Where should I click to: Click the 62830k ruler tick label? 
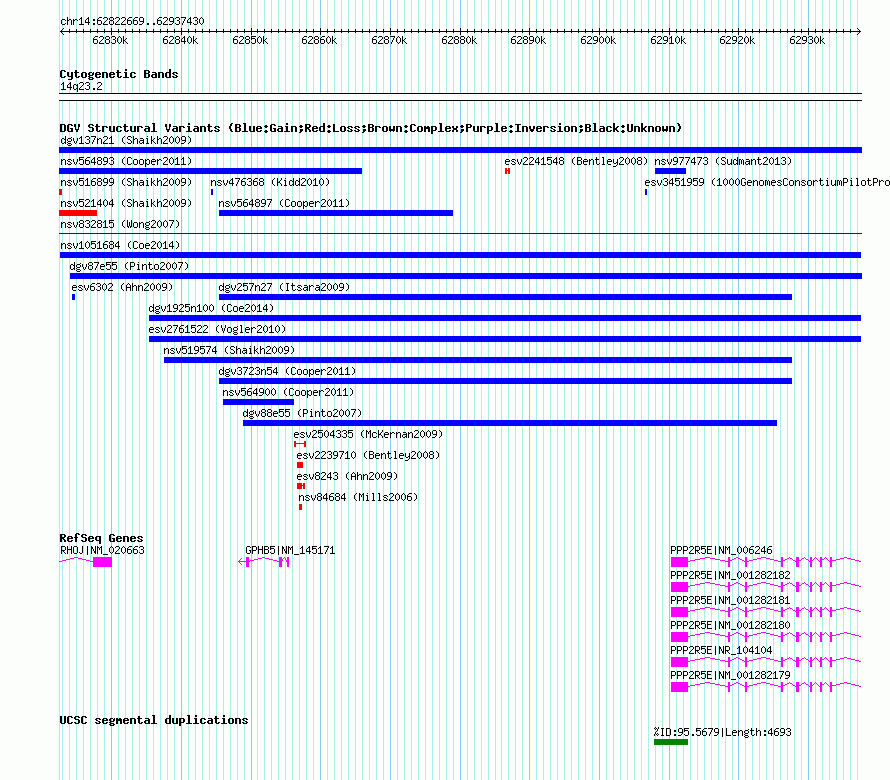pos(110,40)
